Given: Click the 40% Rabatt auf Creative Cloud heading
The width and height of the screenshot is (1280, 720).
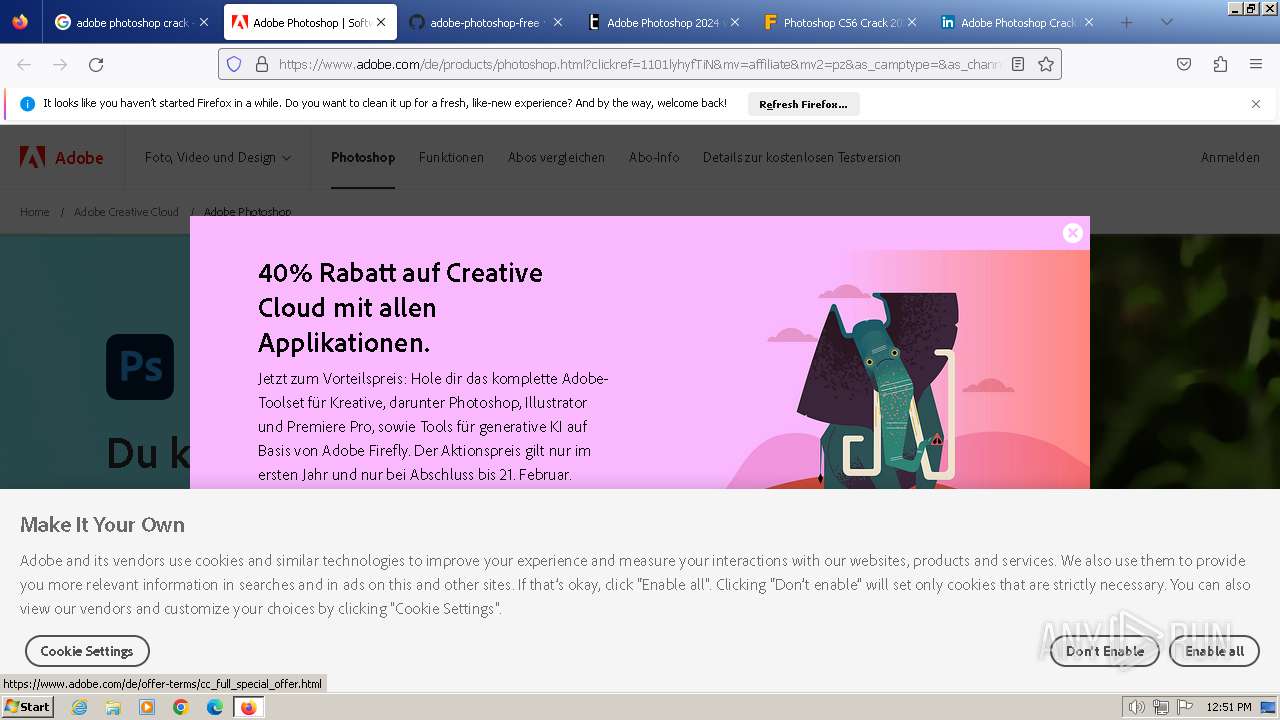Looking at the screenshot, I should point(400,308).
